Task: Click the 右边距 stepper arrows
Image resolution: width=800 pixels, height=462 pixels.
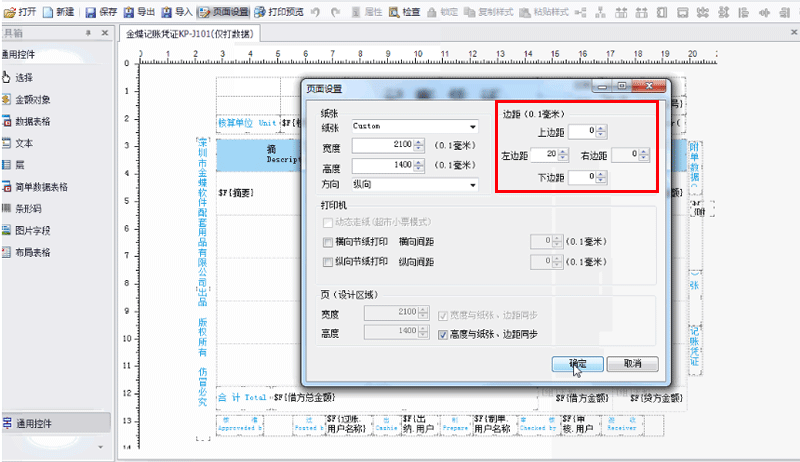Action: pyautogui.click(x=644, y=154)
